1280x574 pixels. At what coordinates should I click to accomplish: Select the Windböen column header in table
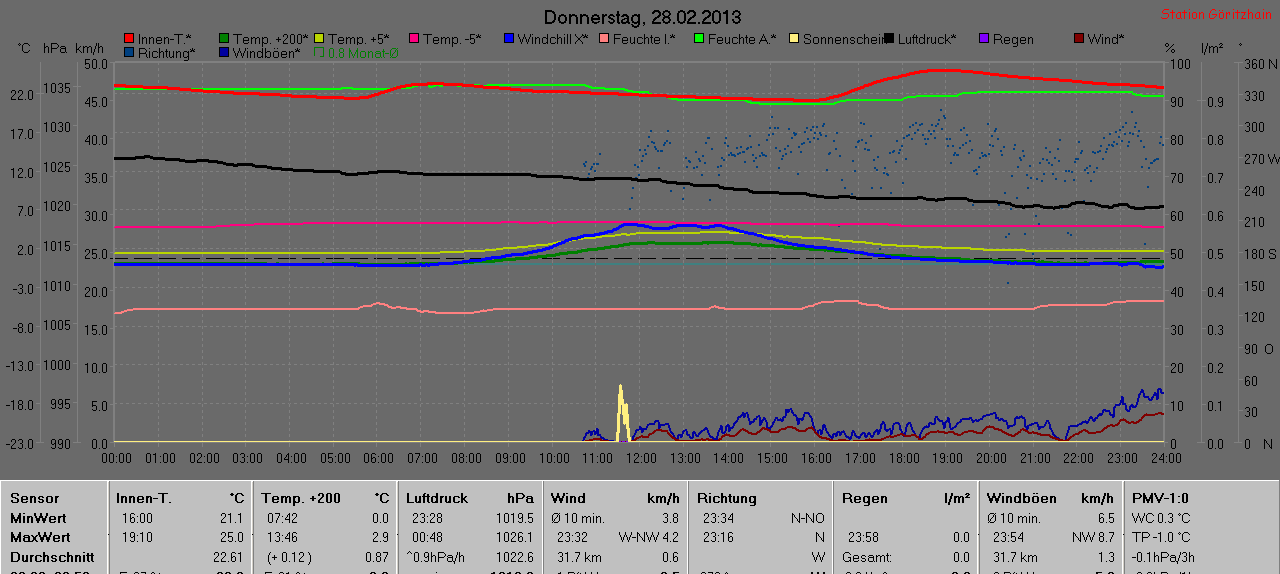coord(1020,498)
